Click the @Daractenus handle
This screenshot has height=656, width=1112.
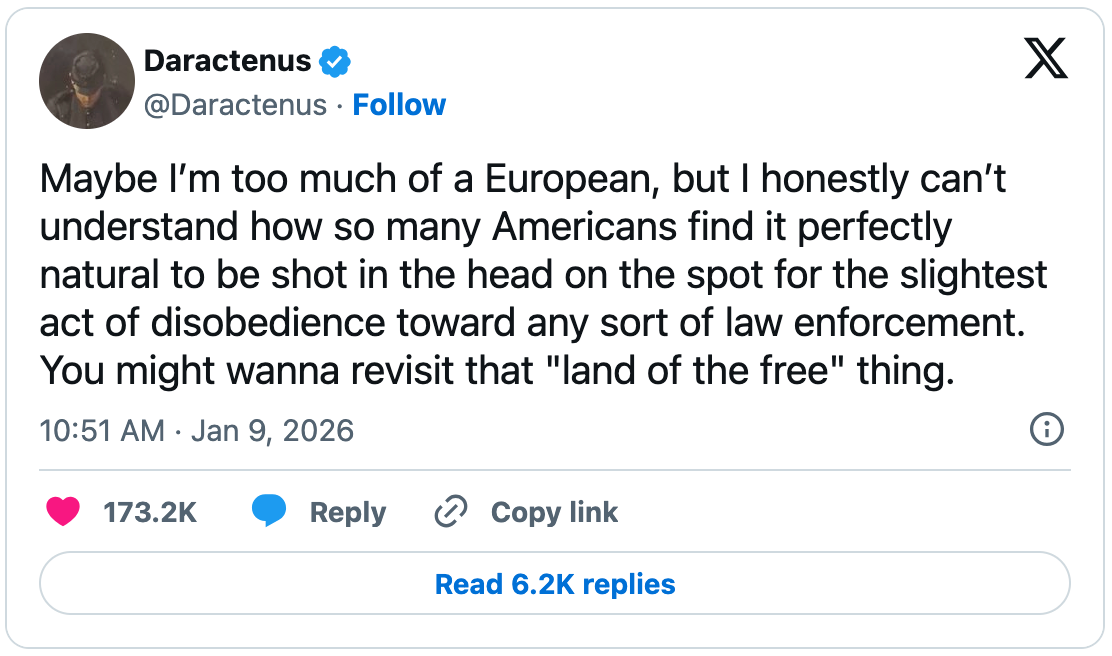tap(235, 104)
